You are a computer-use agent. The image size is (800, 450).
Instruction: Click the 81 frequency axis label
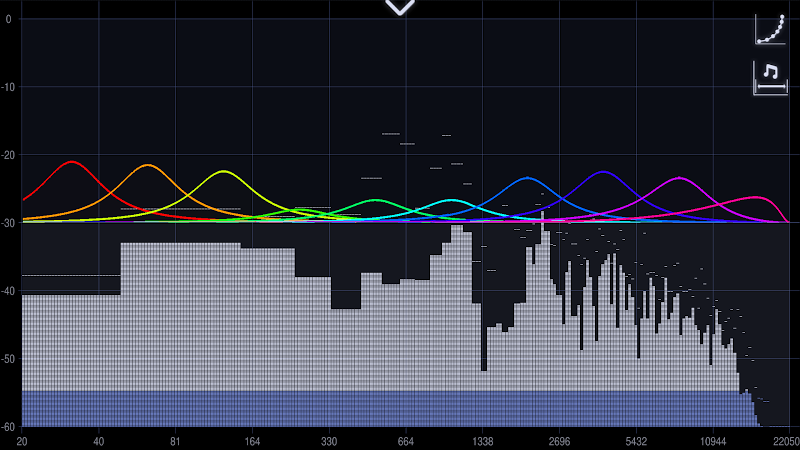pyautogui.click(x=175, y=441)
